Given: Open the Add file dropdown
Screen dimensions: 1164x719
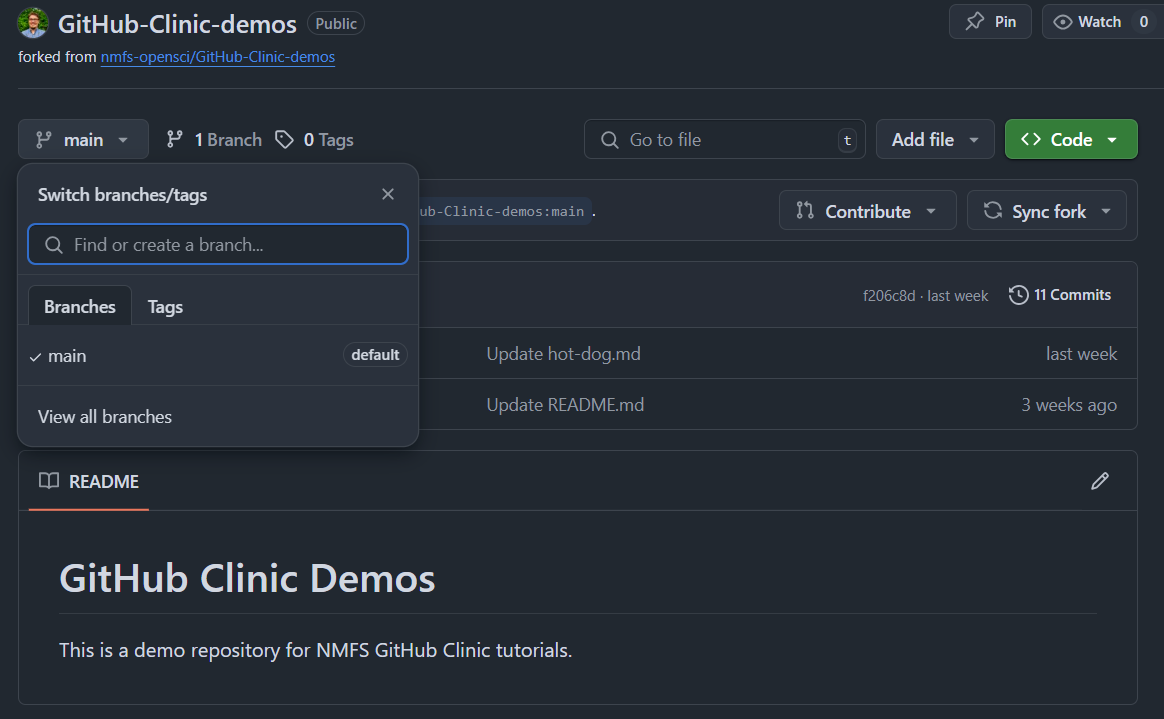Looking at the screenshot, I should coord(935,139).
